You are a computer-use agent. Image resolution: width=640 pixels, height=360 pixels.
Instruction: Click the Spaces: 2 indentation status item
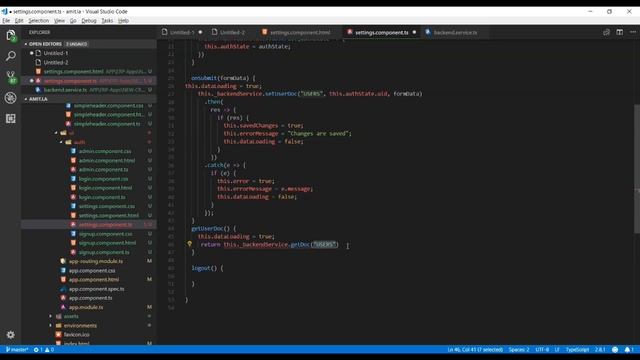[519, 350]
